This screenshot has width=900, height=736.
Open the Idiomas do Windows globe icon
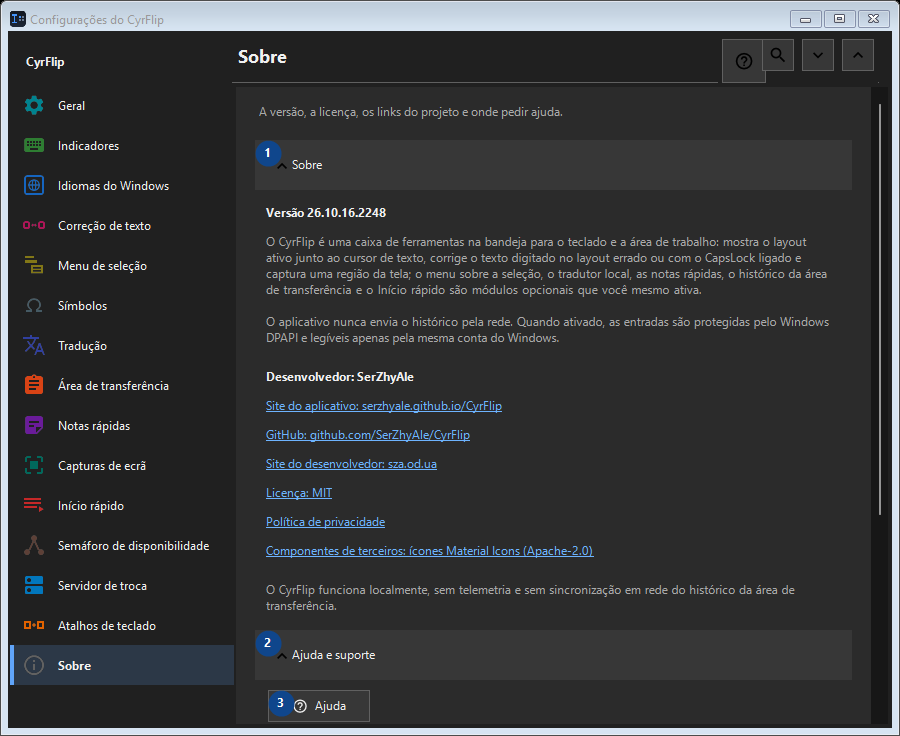point(34,185)
